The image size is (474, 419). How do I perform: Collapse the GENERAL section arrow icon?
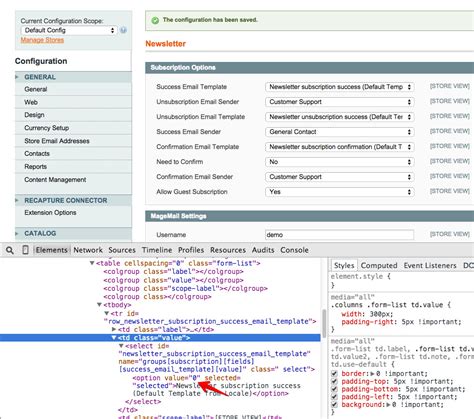(x=17, y=77)
